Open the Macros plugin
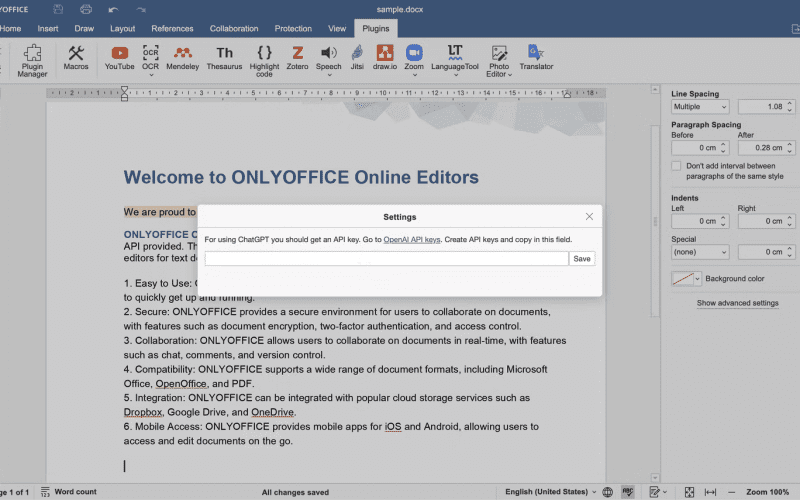 tap(76, 57)
